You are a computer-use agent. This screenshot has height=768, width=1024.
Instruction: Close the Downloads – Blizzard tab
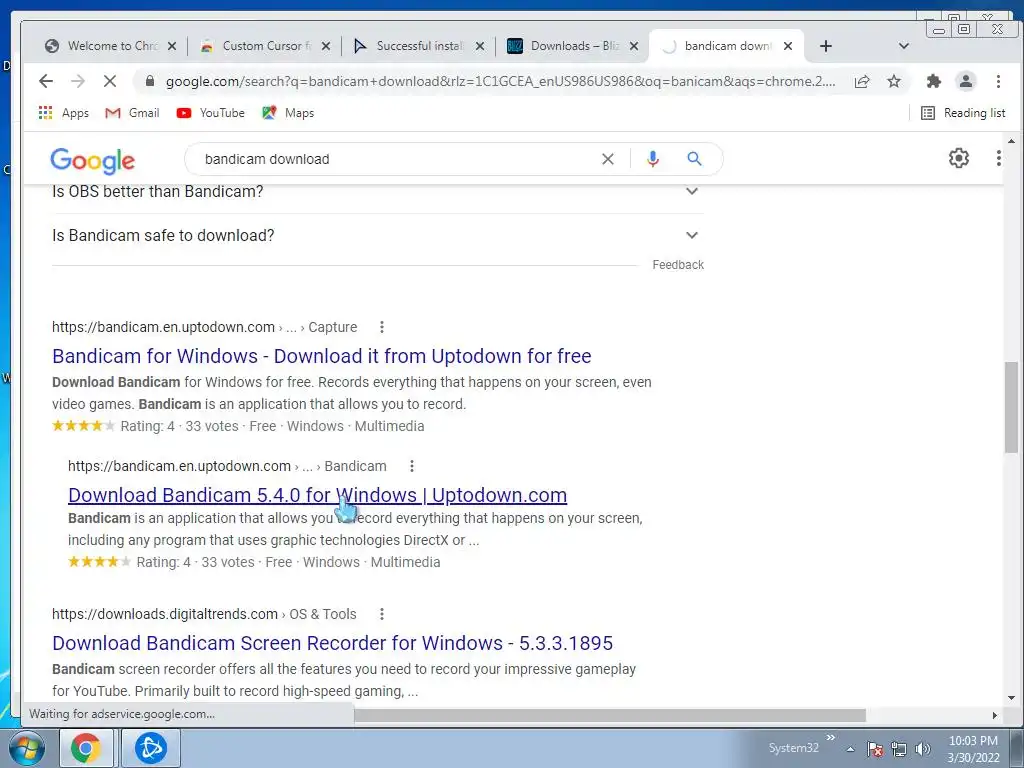[x=633, y=46]
